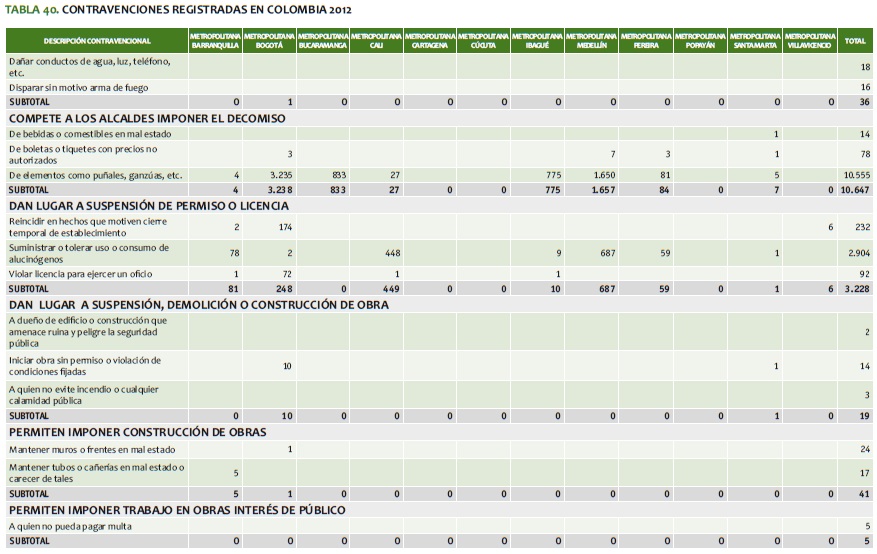This screenshot has height=554, width=877.
Task: Click the heading 'Permiten imponer construcción de obras'
Action: (137, 431)
